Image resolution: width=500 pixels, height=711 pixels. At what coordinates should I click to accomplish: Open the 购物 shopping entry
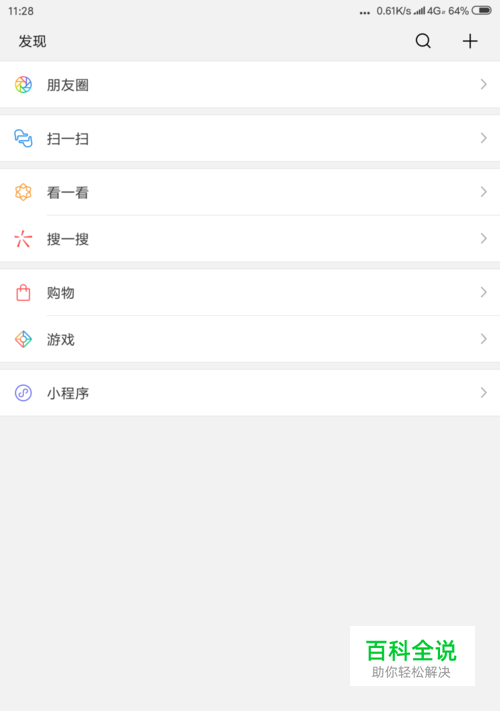tap(250, 292)
